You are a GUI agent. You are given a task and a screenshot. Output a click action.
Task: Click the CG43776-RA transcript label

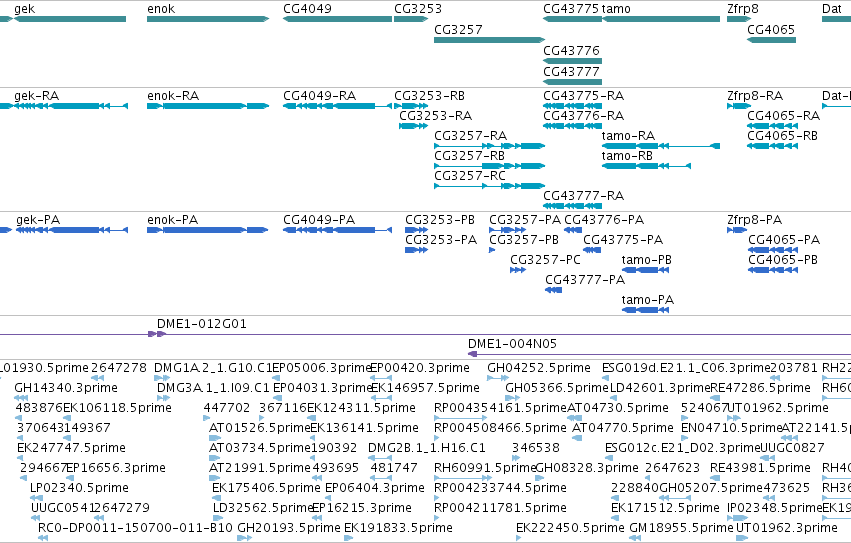(x=583, y=116)
